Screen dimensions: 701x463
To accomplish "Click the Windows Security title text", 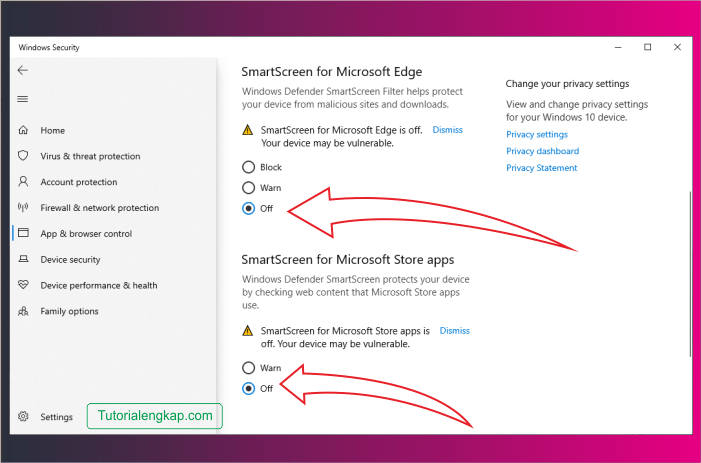I will (x=49, y=47).
